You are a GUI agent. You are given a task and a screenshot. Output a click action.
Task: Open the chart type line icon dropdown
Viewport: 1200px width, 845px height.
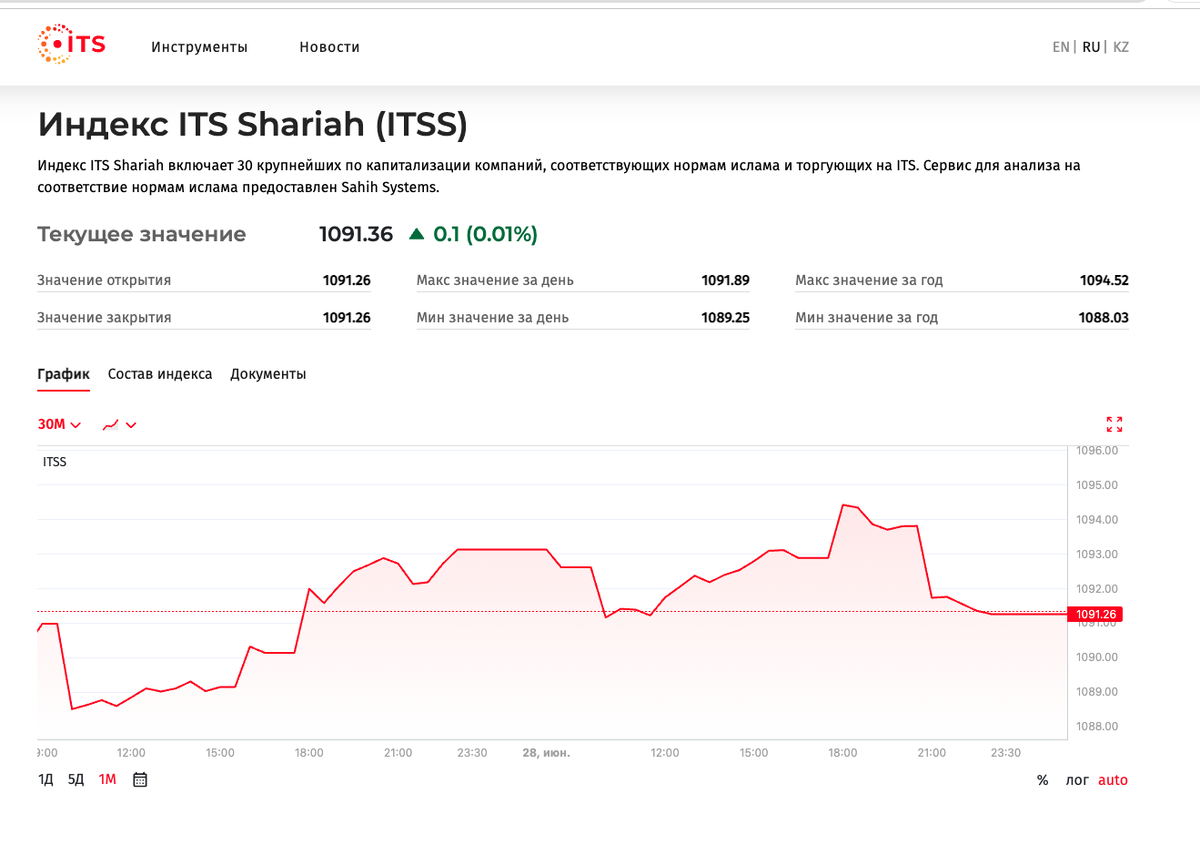(x=119, y=424)
